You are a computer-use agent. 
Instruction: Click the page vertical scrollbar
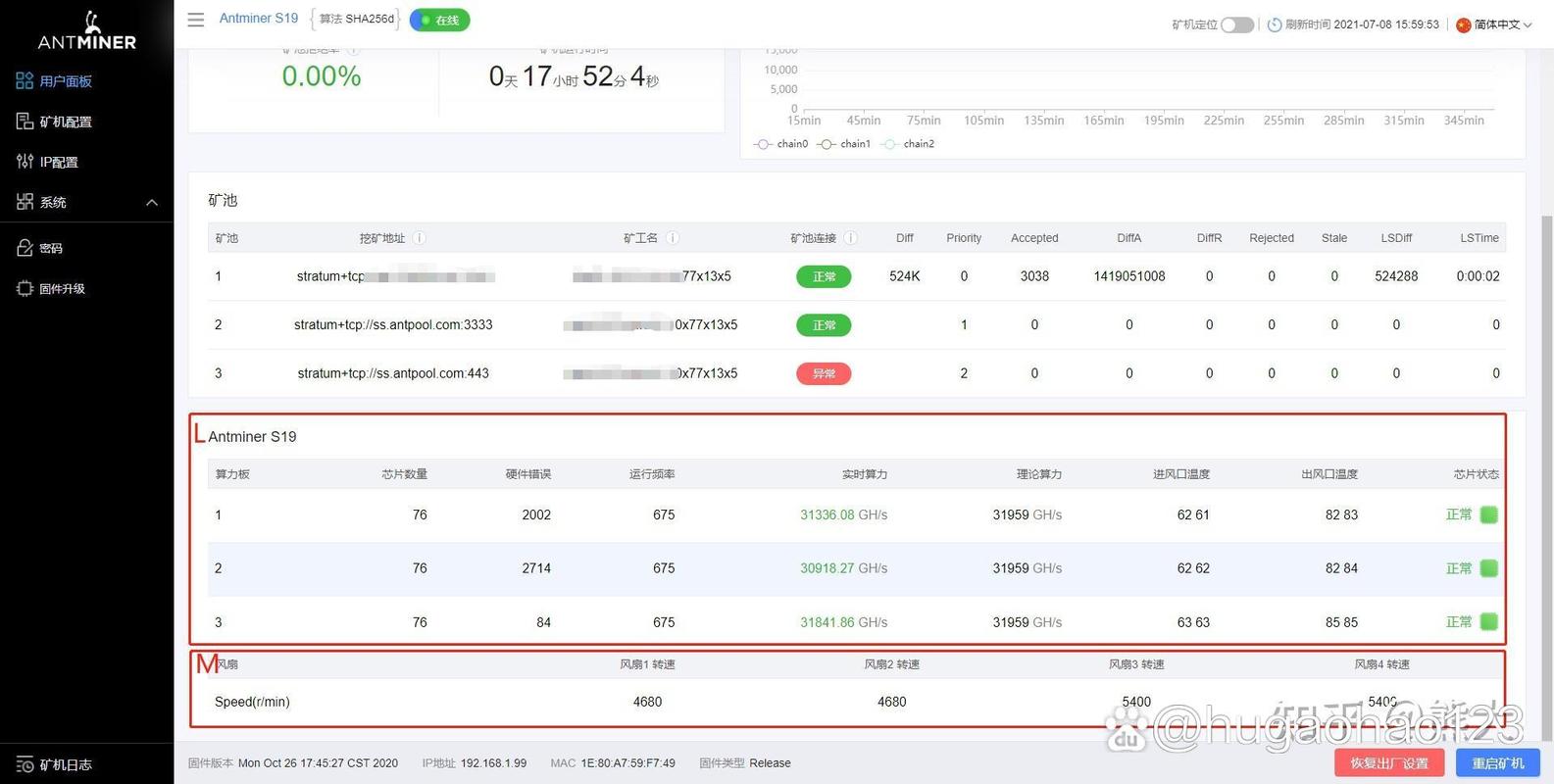(x=1546, y=392)
